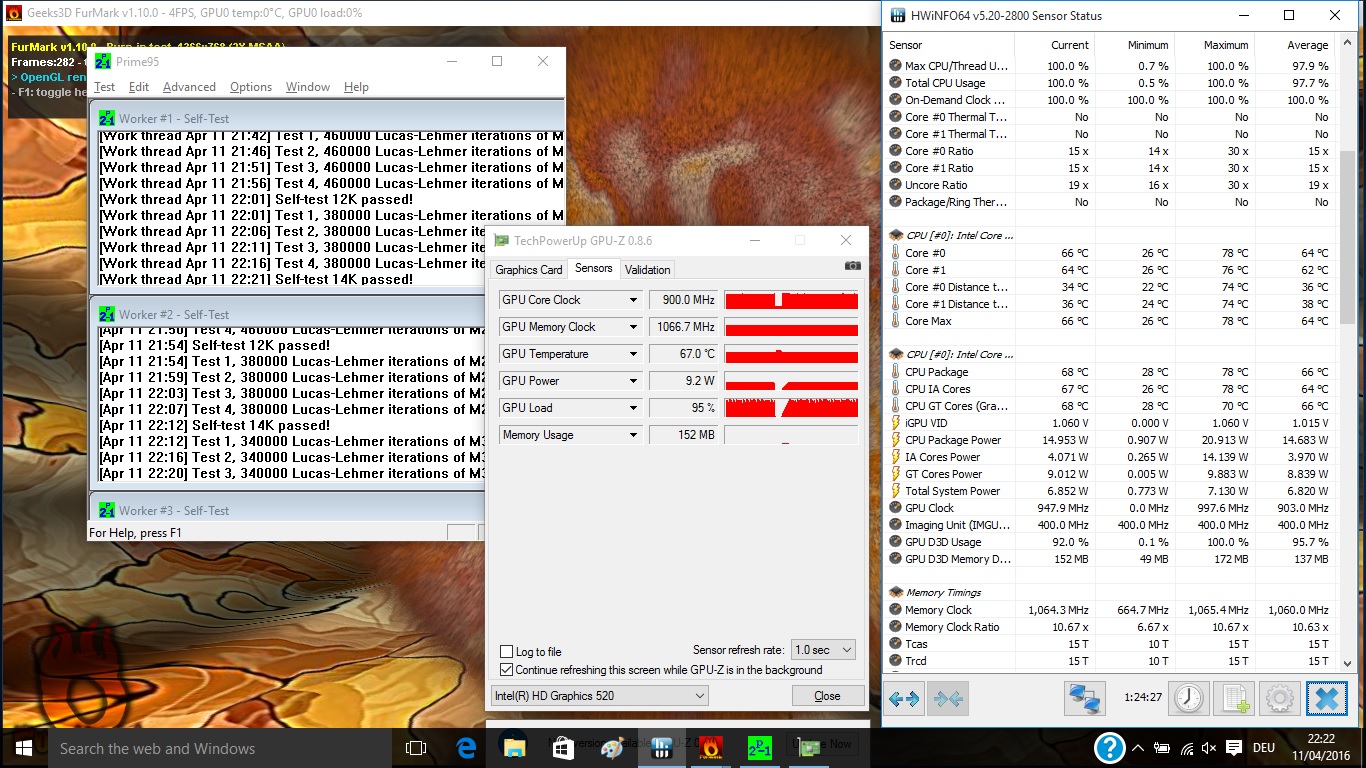Open the Windows Start button

[23, 748]
